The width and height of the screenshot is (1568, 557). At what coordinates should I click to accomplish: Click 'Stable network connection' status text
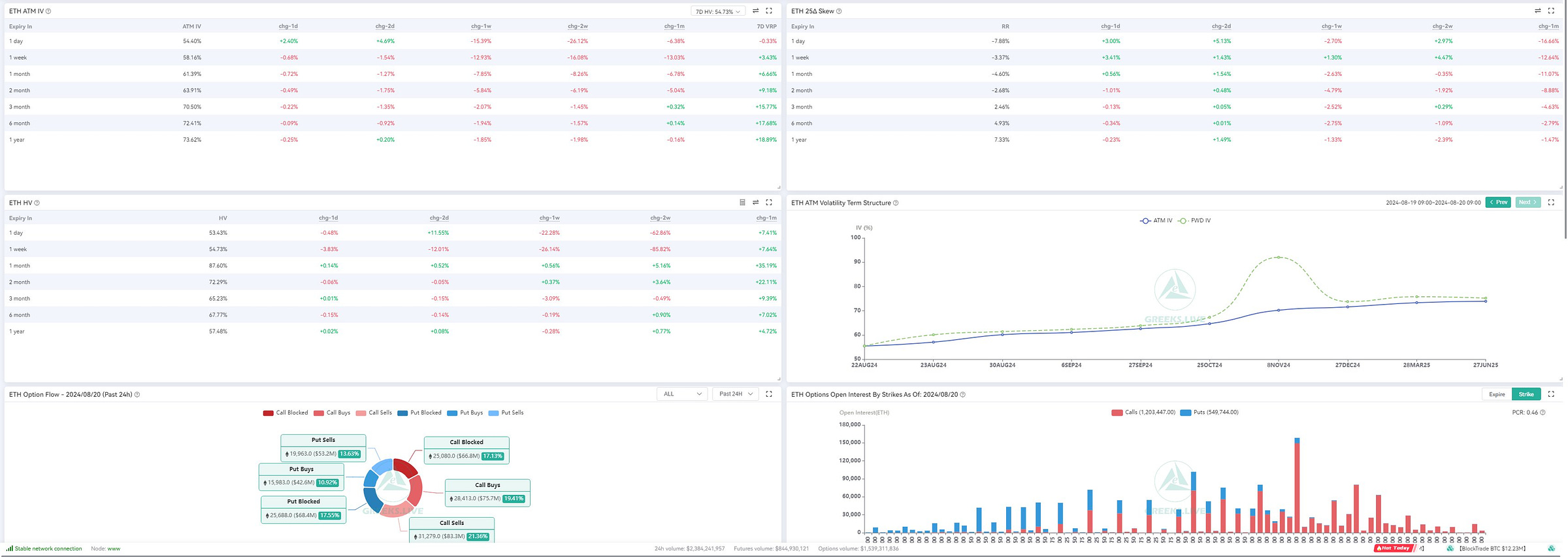(x=48, y=549)
